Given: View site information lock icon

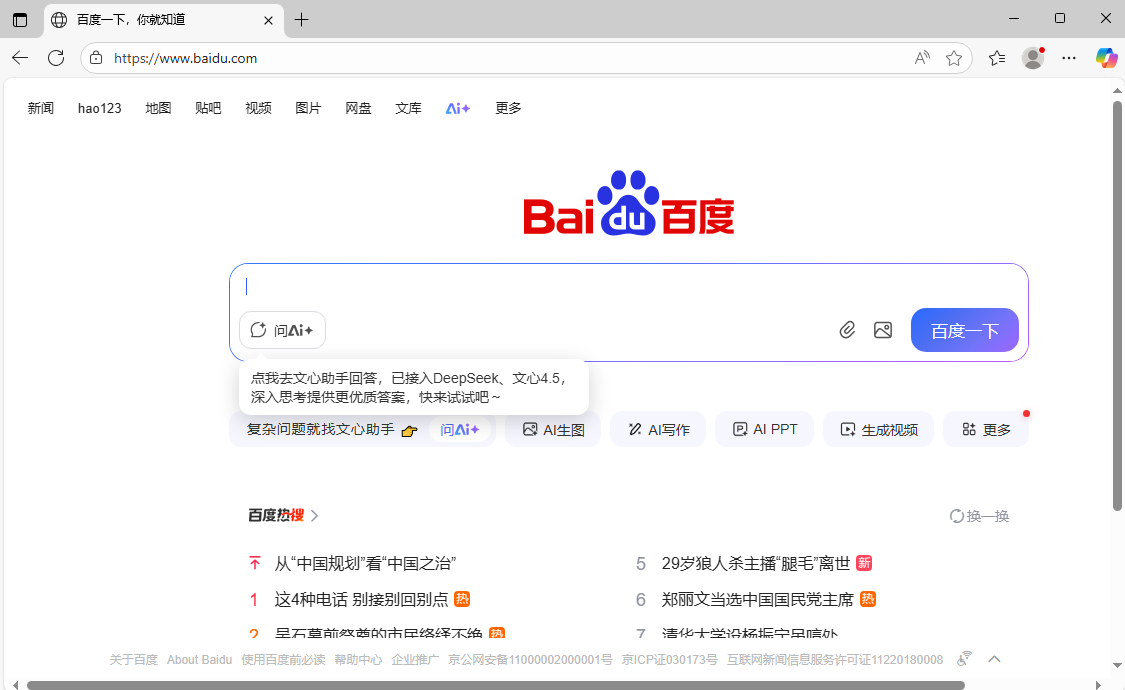Looking at the screenshot, I should (96, 58).
